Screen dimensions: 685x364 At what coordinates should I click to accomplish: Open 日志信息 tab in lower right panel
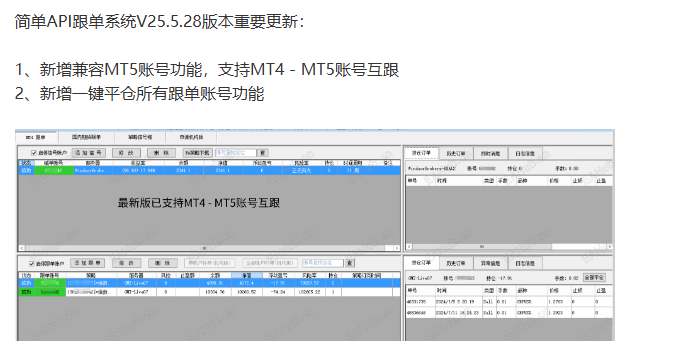click(x=525, y=263)
